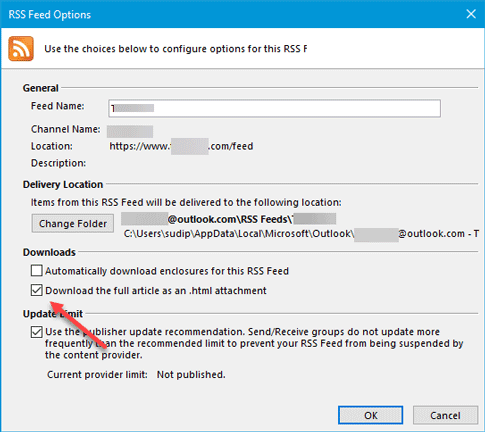The image size is (485, 432).
Task: Click the Downloads section heading
Action: tap(49, 252)
